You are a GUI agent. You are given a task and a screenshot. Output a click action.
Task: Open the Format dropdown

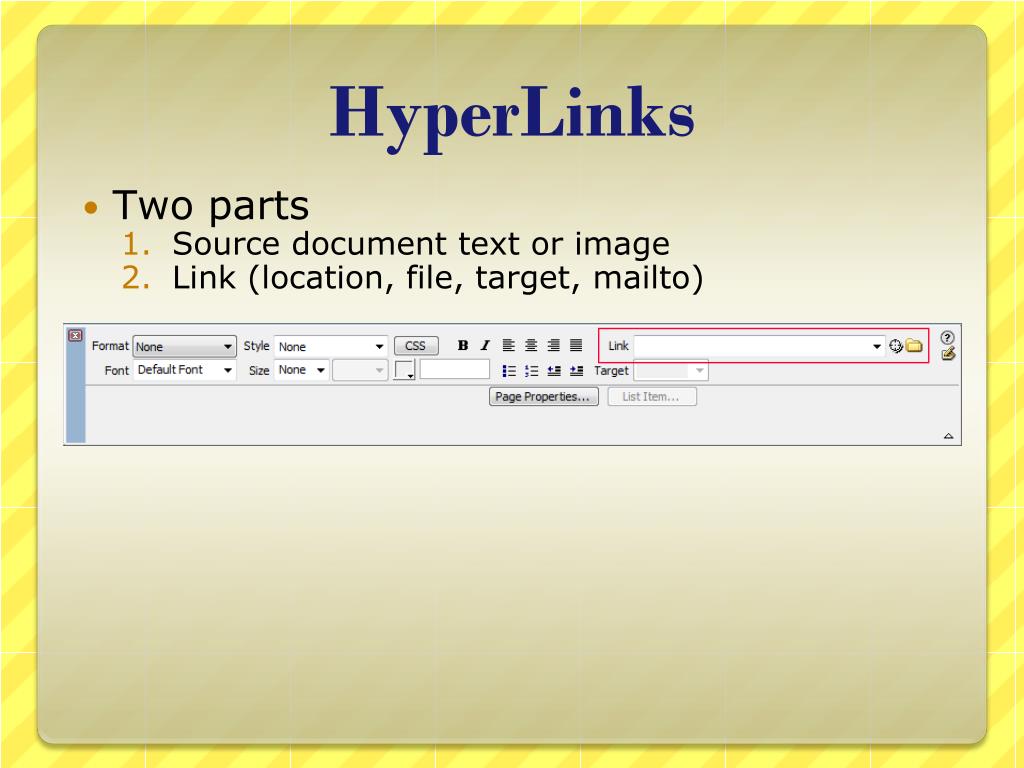(x=184, y=346)
